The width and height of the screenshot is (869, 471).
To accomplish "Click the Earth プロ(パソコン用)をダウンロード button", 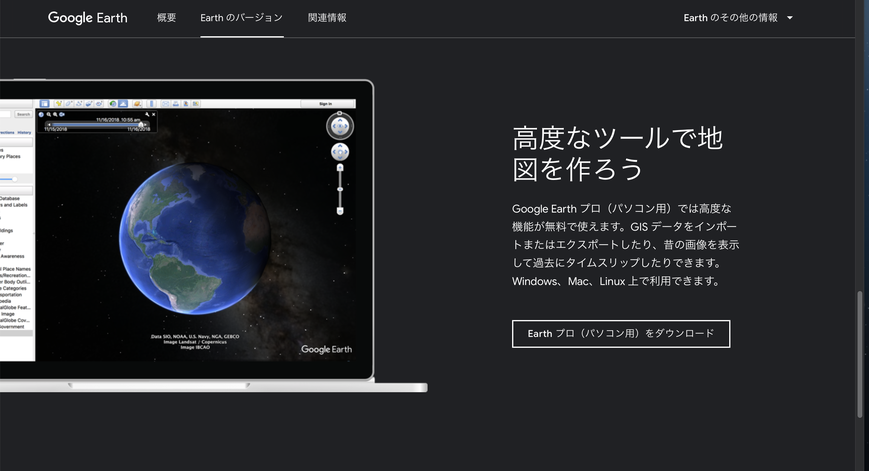I will tap(621, 334).
